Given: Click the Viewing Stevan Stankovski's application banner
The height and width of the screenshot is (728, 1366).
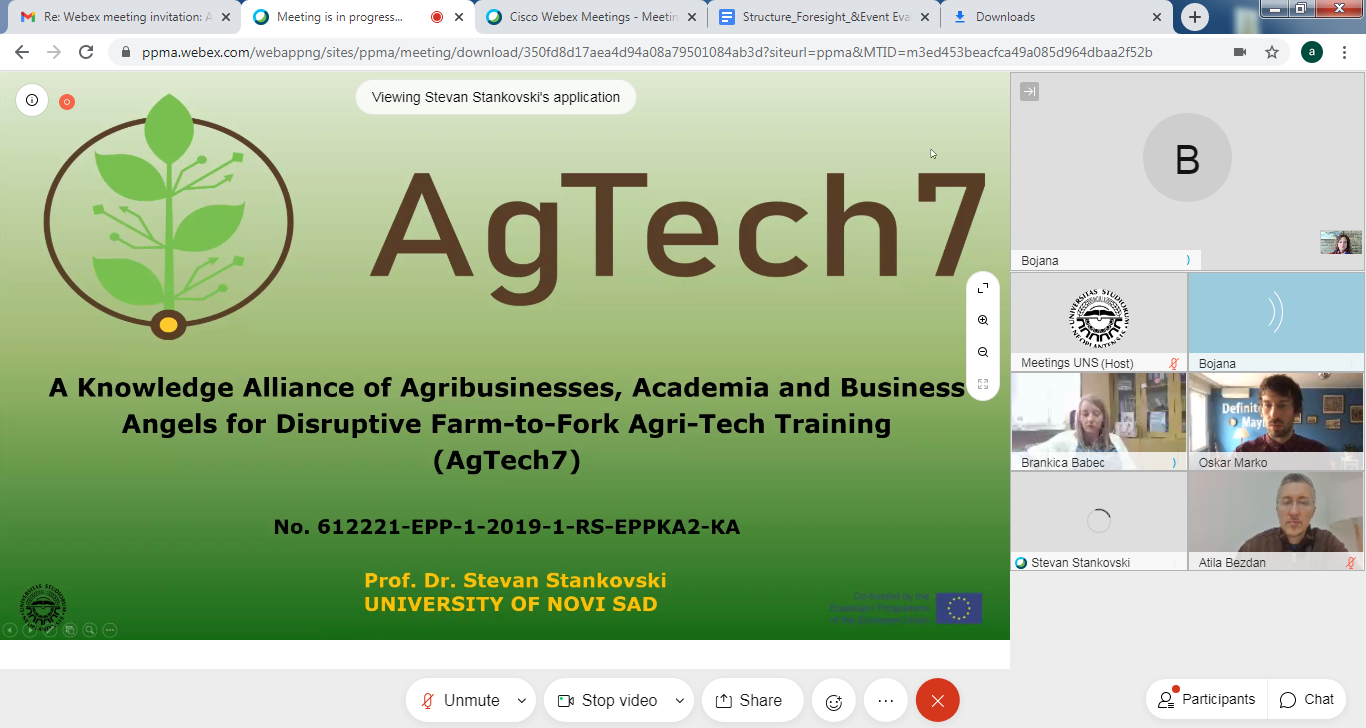Looking at the screenshot, I should [x=496, y=97].
